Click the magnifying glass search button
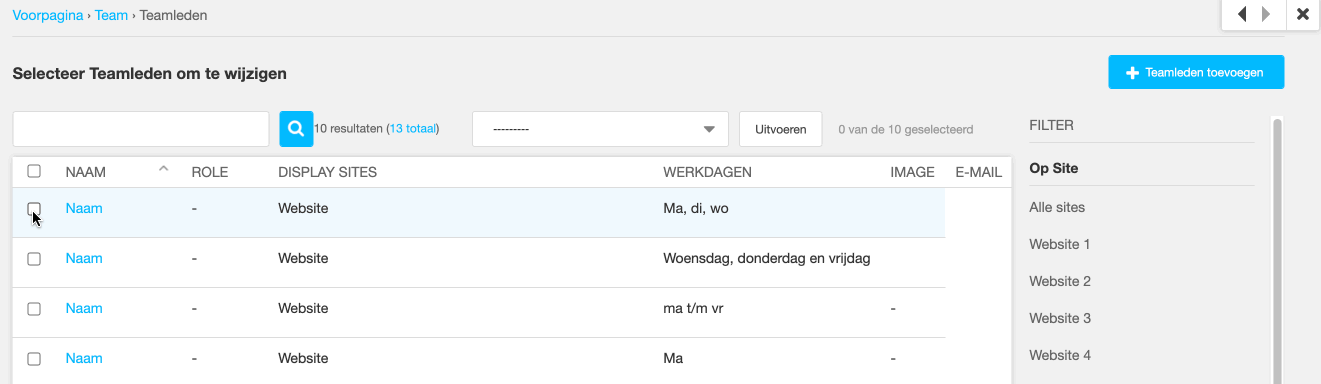Image resolution: width=1321 pixels, height=384 pixels. point(296,129)
